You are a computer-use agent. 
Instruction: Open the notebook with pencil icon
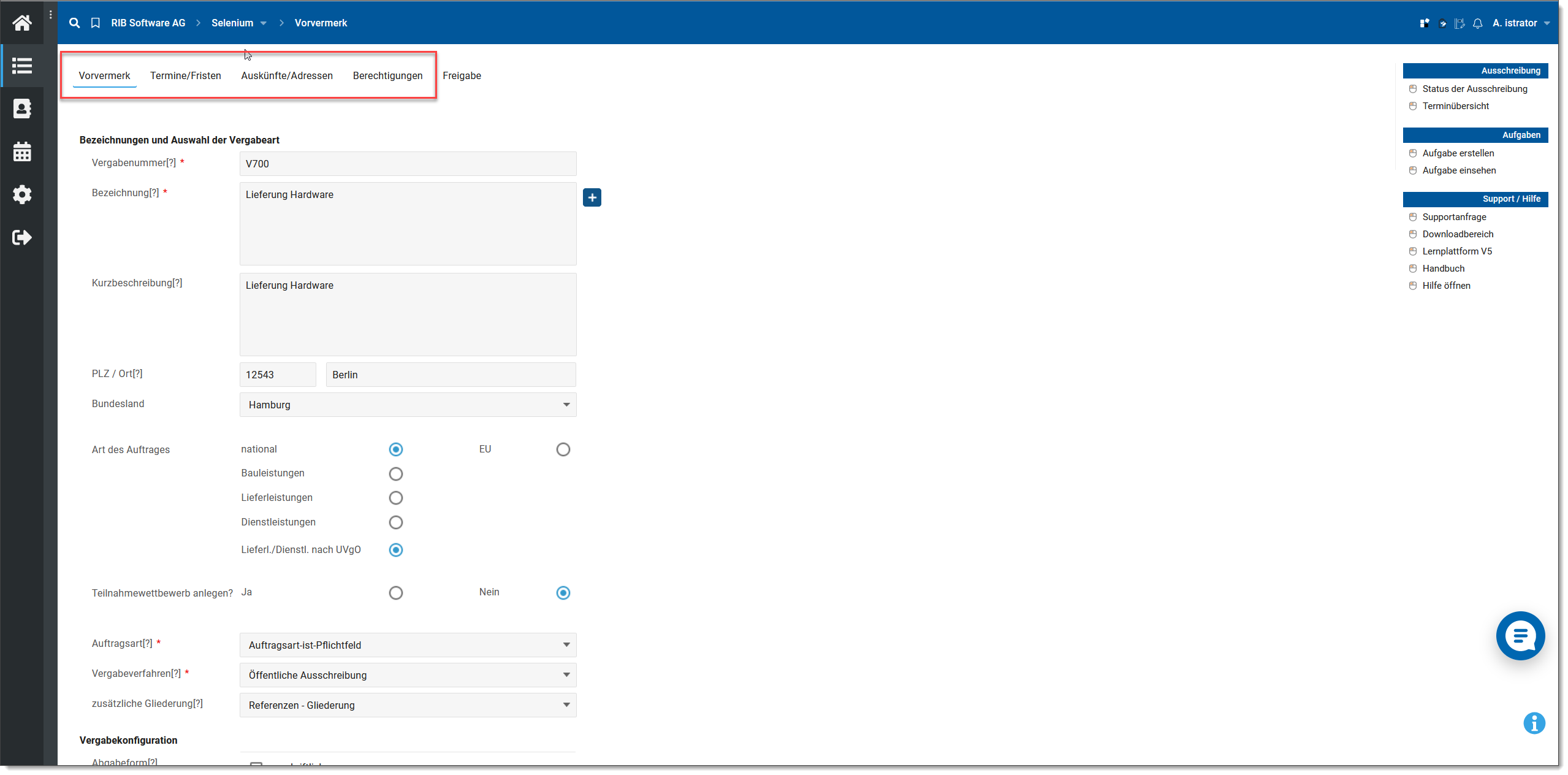coord(1460,23)
